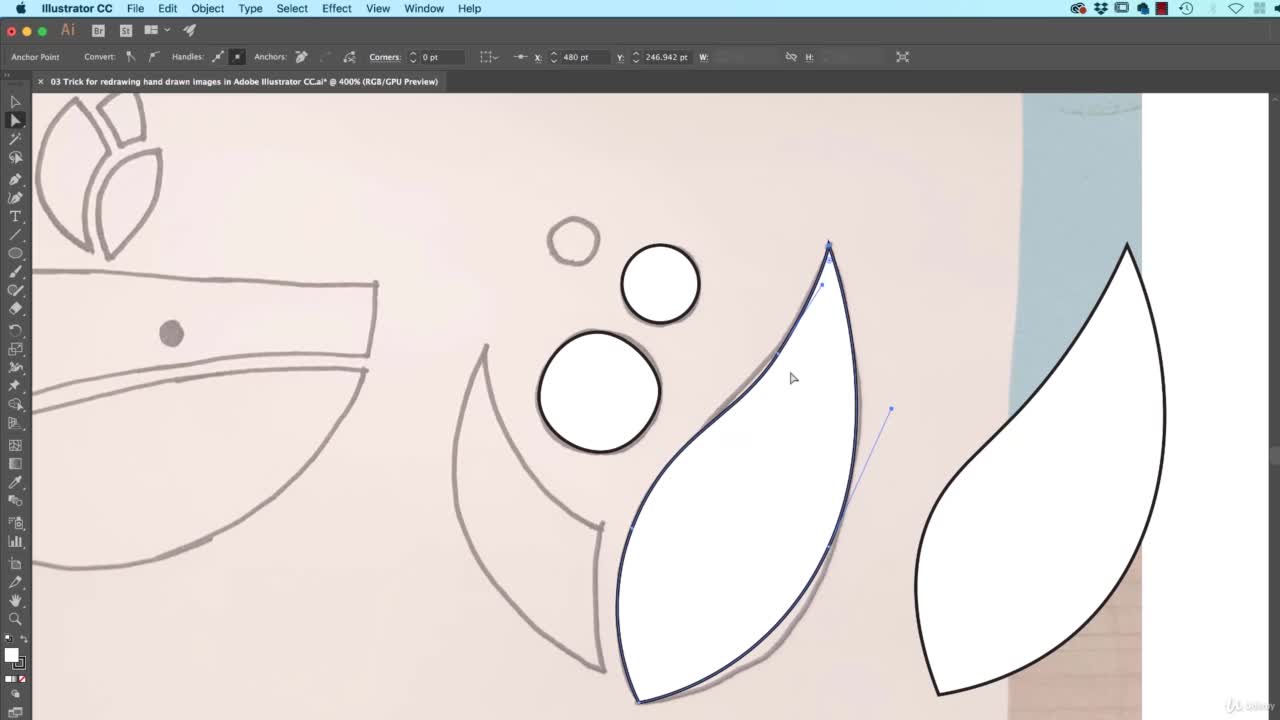The image size is (1280, 720).
Task: Select the Shape Builder tool
Action: 15,405
